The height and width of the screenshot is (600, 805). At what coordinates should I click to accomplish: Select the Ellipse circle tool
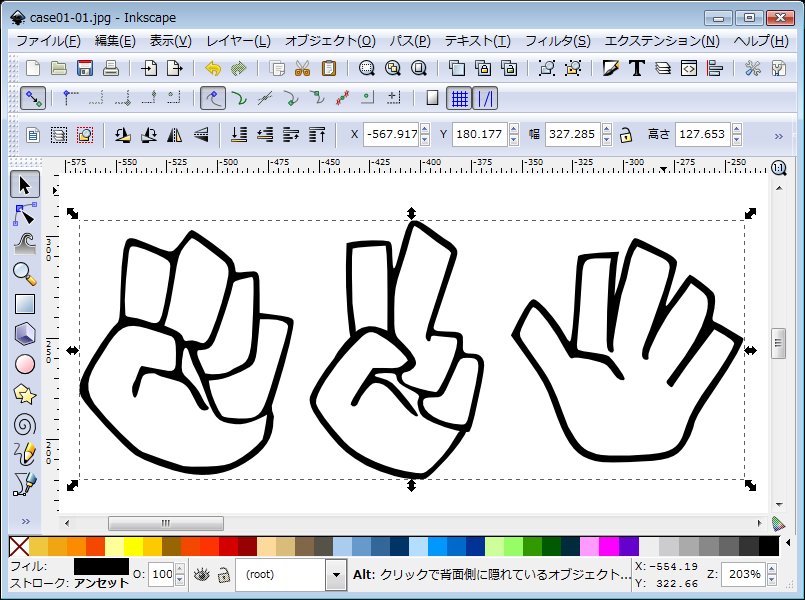[25, 364]
